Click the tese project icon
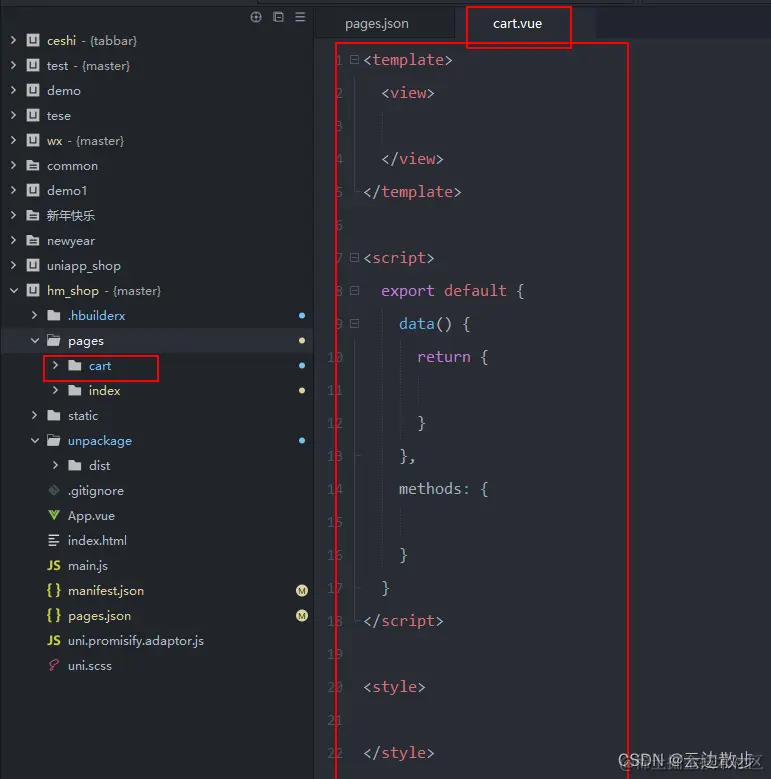 (33, 115)
